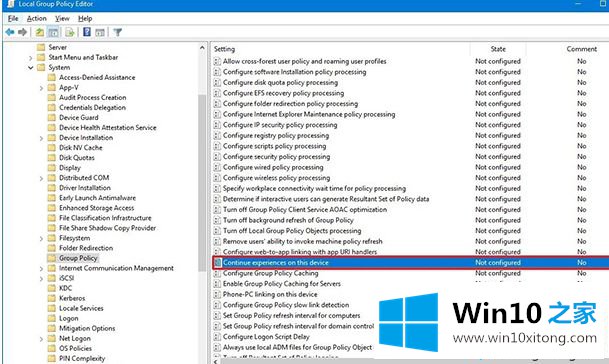Viewport: 609px width, 364px height.
Task: Expand Internet Communication Management node
Action: [x=41, y=268]
